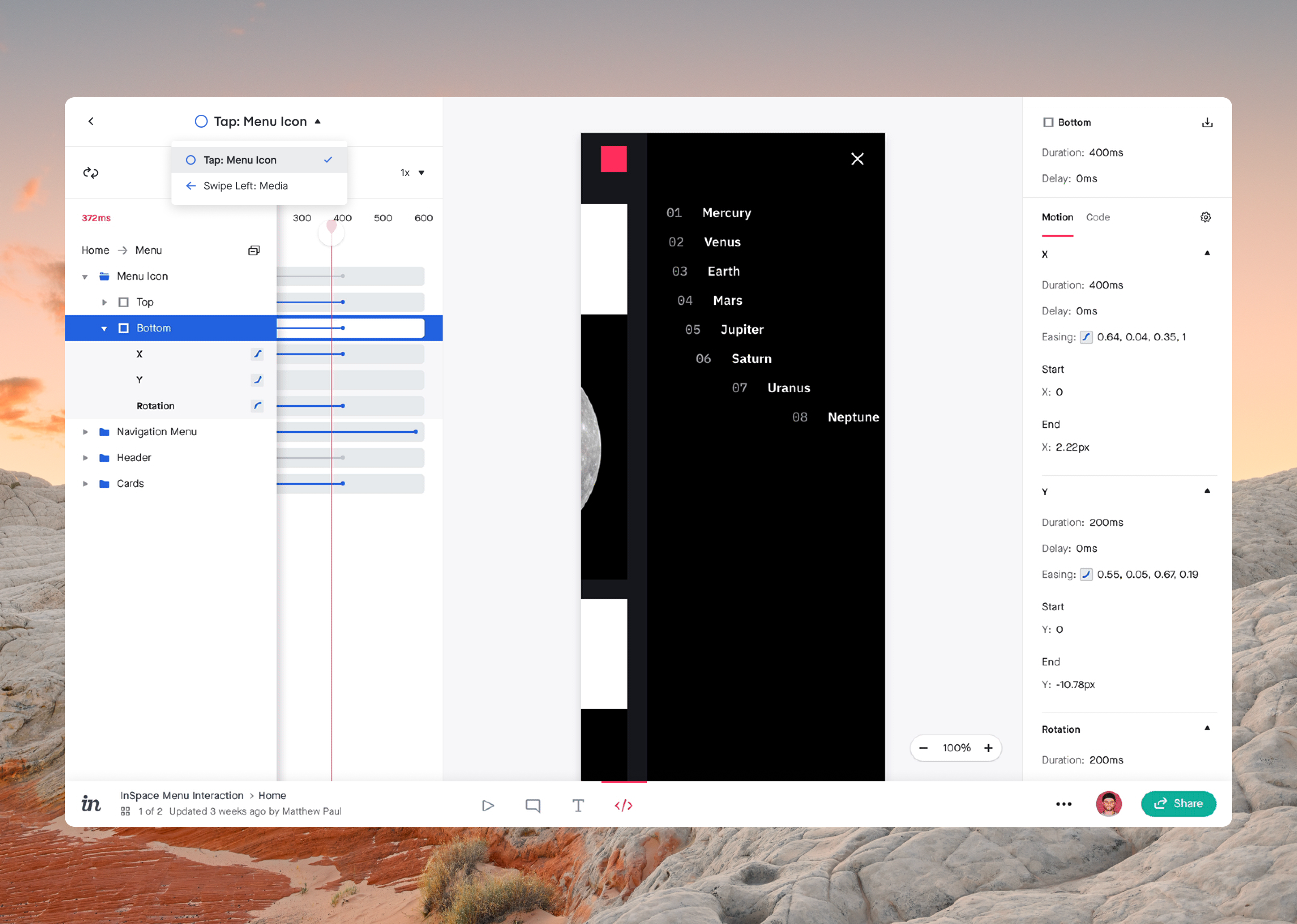
Task: Open the more options ellipsis
Action: pyautogui.click(x=1063, y=804)
